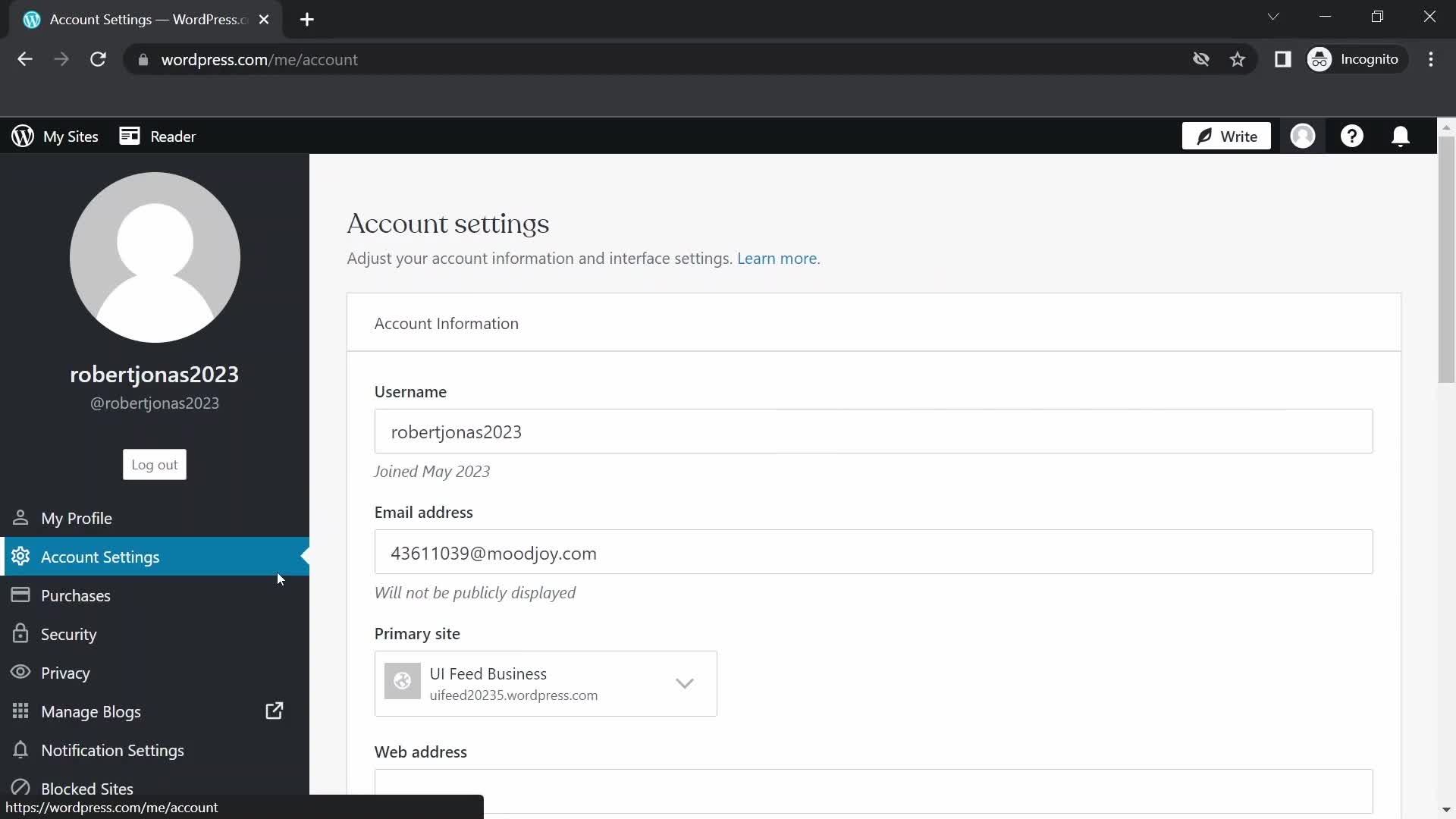Viewport: 1456px width, 819px height.
Task: Click the Log out button
Action: point(154,464)
